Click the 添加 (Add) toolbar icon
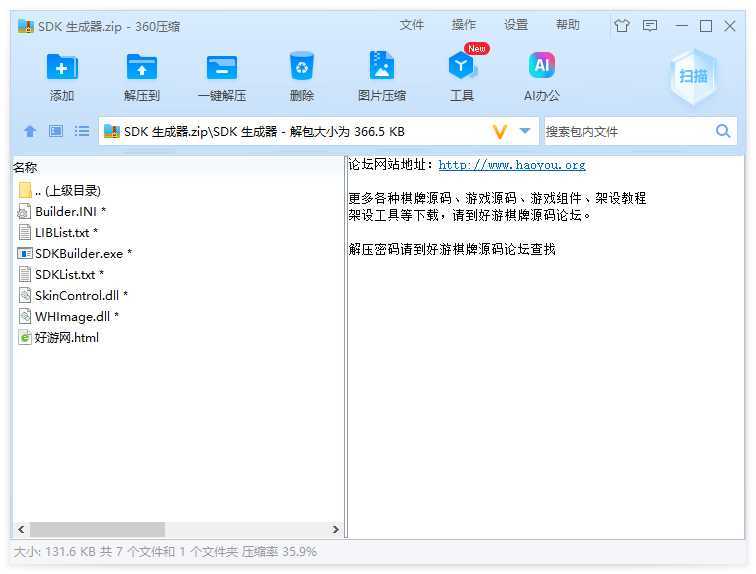Image resolution: width=756 pixels, height=574 pixels. point(62,67)
